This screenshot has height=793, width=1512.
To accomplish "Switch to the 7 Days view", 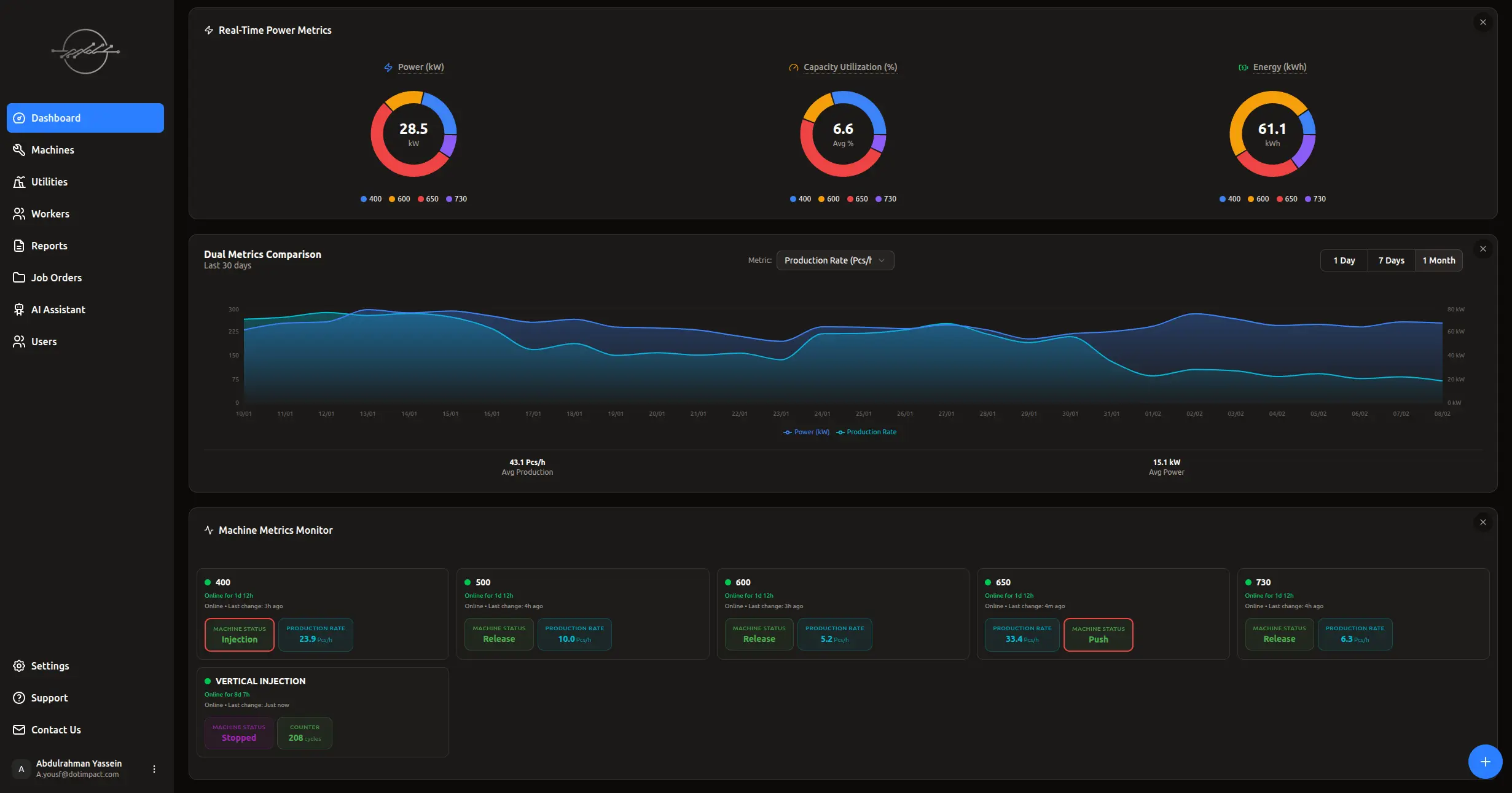I will tap(1391, 260).
